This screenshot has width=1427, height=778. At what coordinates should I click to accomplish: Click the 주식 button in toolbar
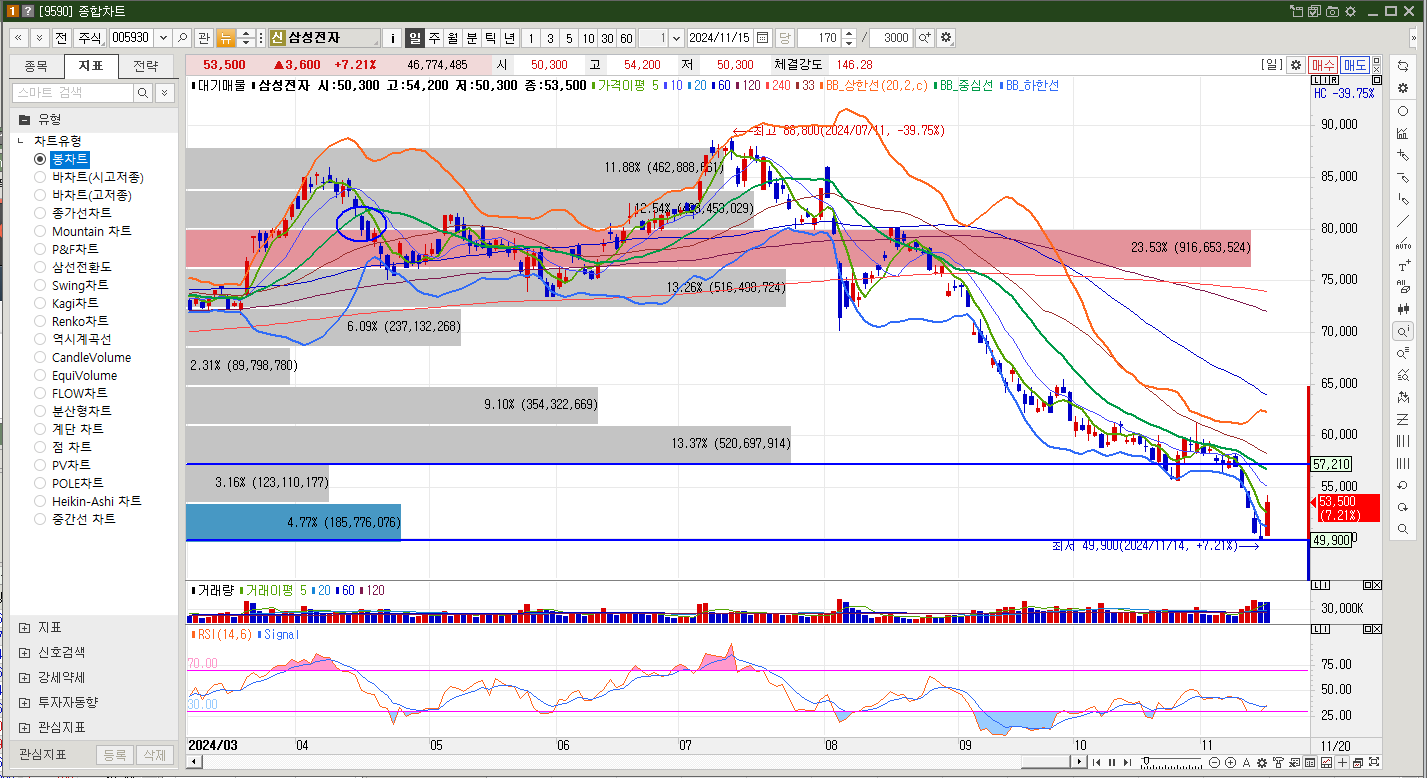(90, 38)
